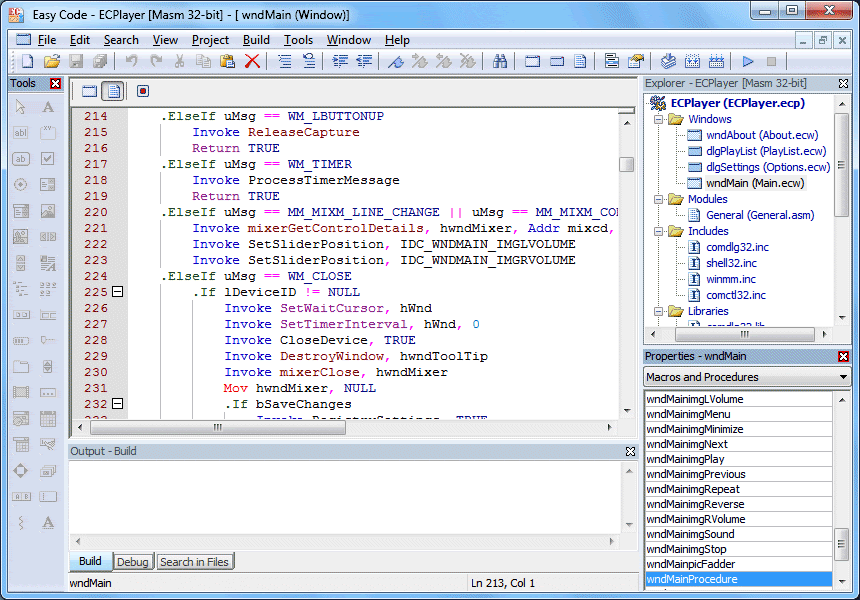Screen dimensions: 860x600
Task: Close the Properties panel
Action: coord(844,356)
